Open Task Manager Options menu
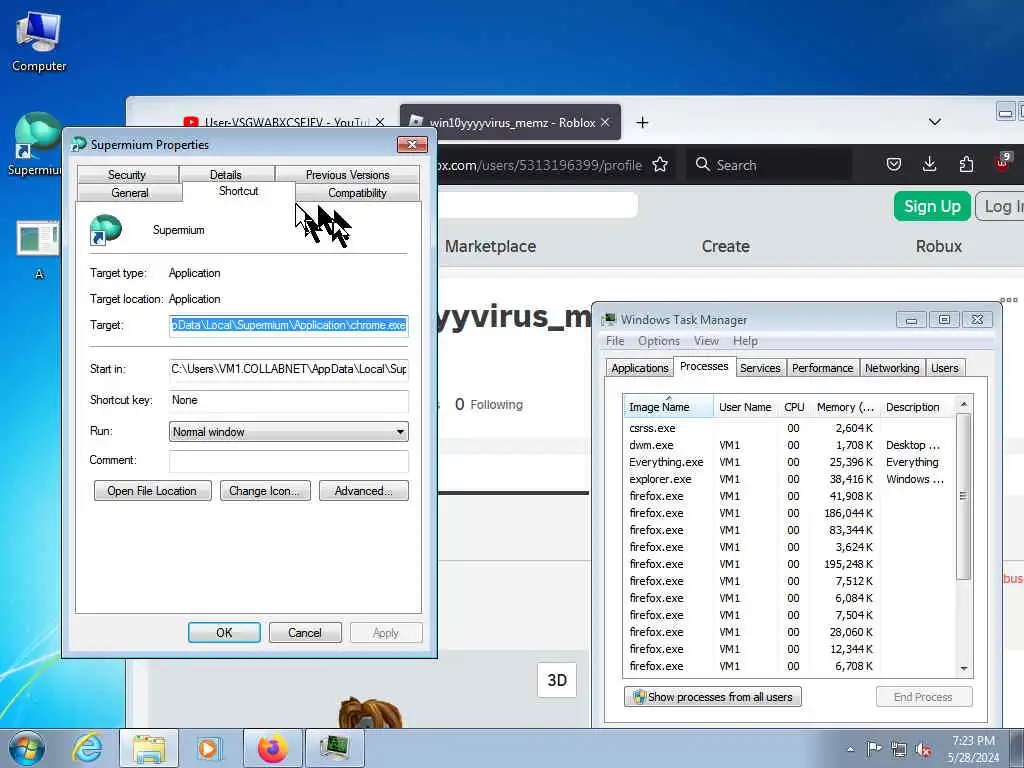 click(x=659, y=341)
